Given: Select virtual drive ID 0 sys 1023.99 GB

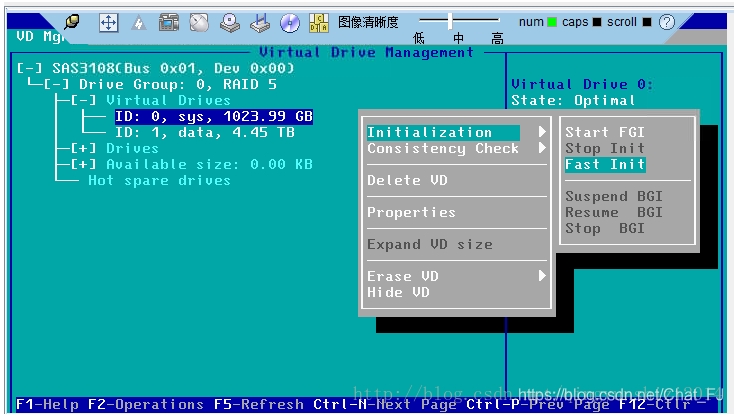Looking at the screenshot, I should pos(214,117).
